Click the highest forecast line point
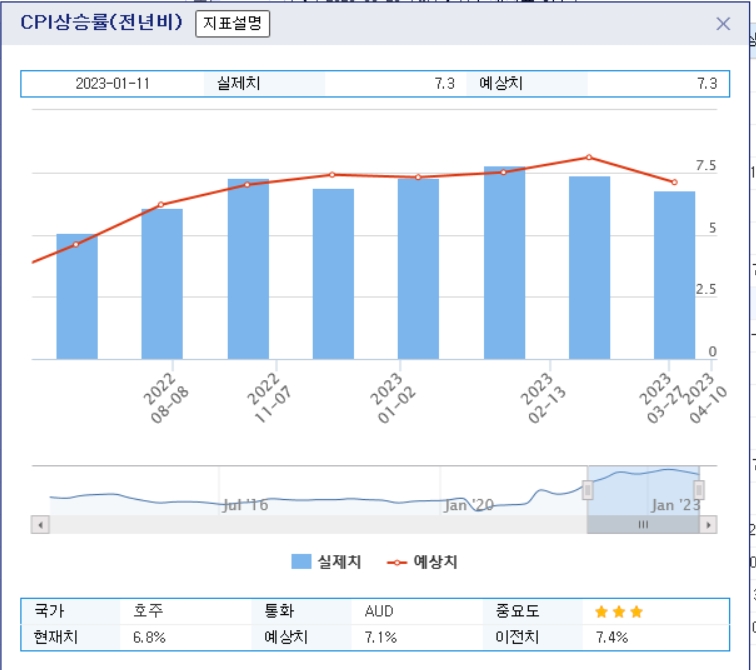Viewport: 756px width, 670px height. point(589,157)
